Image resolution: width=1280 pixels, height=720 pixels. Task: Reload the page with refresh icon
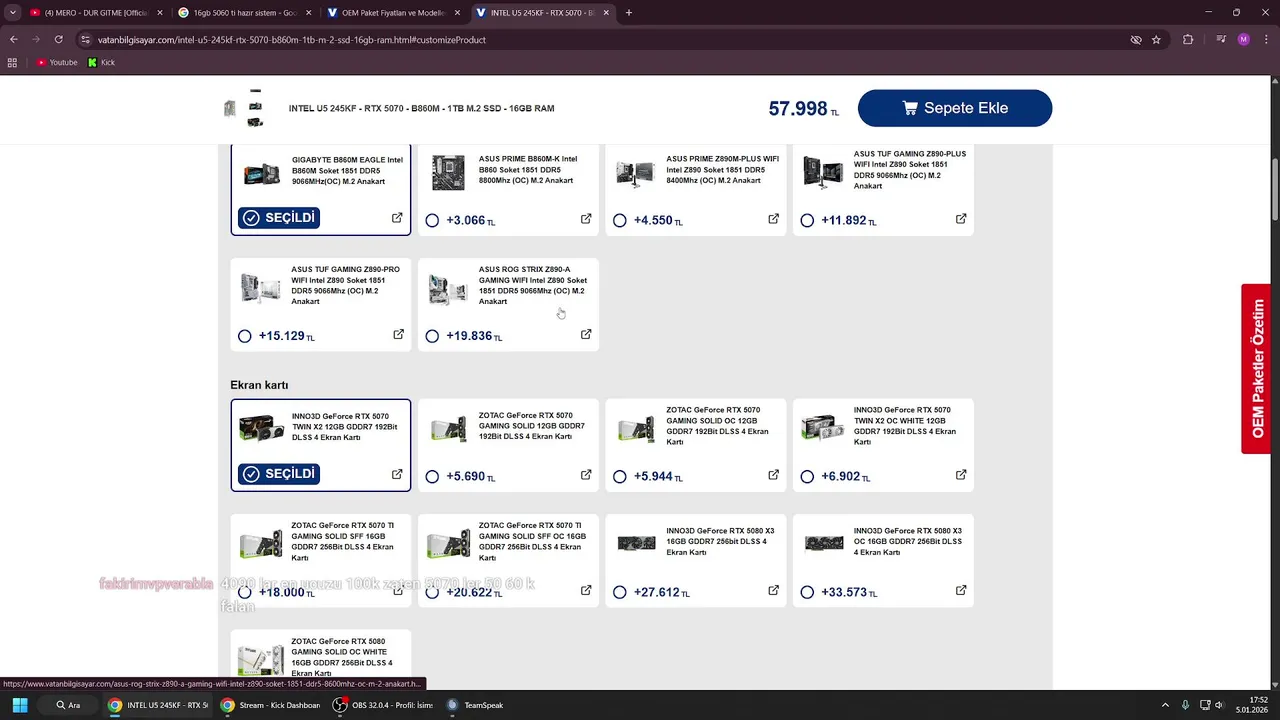58,39
